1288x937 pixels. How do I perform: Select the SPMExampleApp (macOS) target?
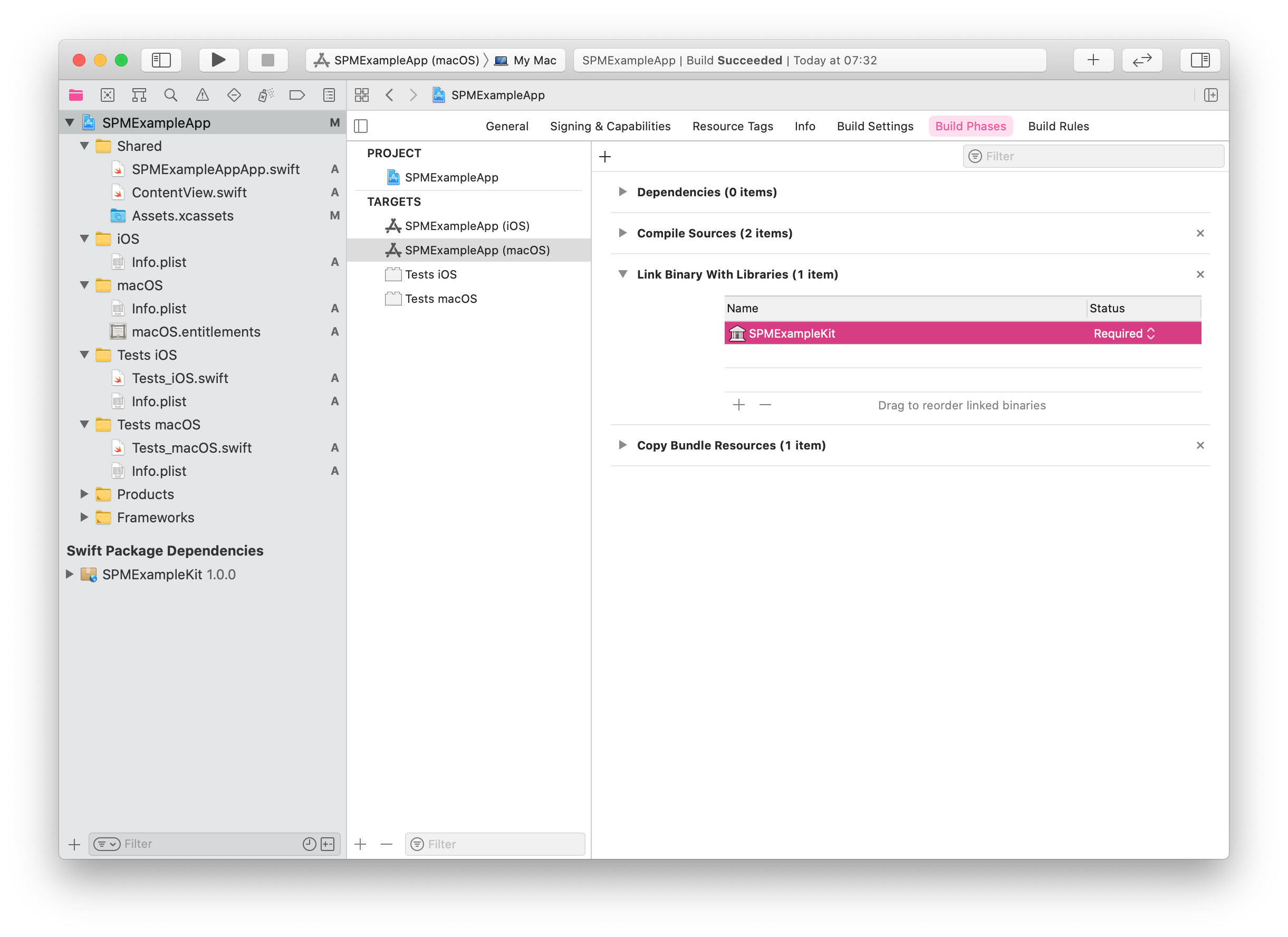tap(469, 250)
